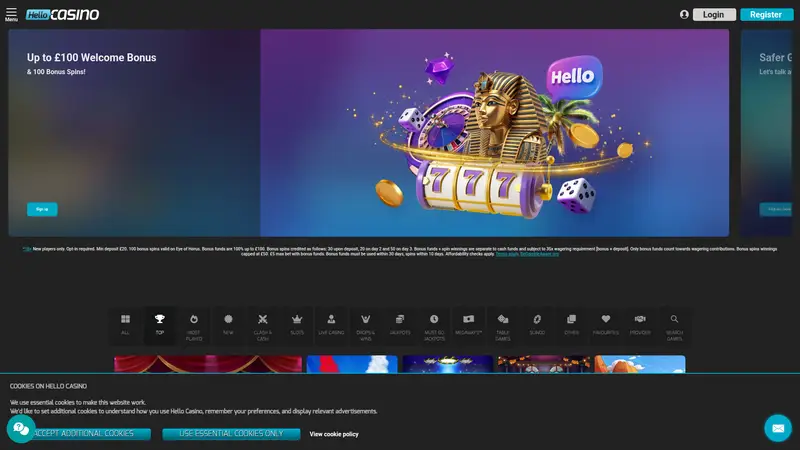Viewport: 800px width, 450px height.
Task: Select the Most Played flame category
Action: (194, 325)
